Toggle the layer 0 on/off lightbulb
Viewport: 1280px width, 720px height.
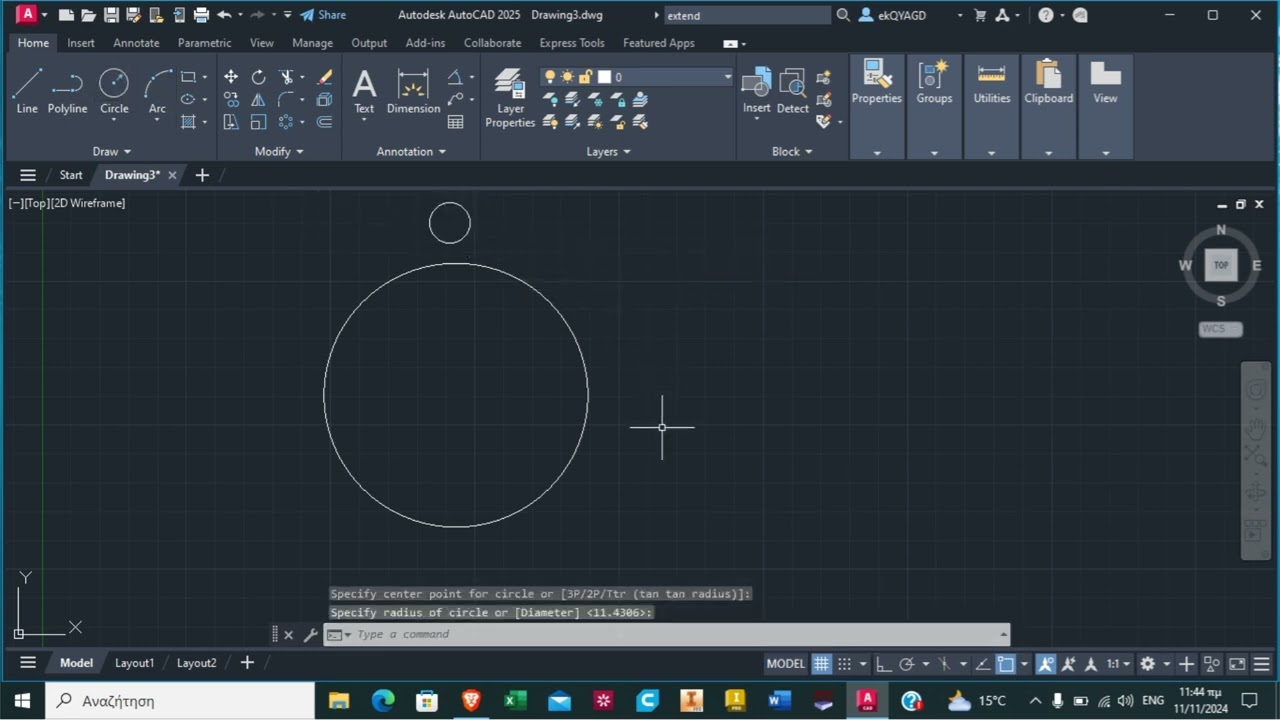click(x=549, y=77)
